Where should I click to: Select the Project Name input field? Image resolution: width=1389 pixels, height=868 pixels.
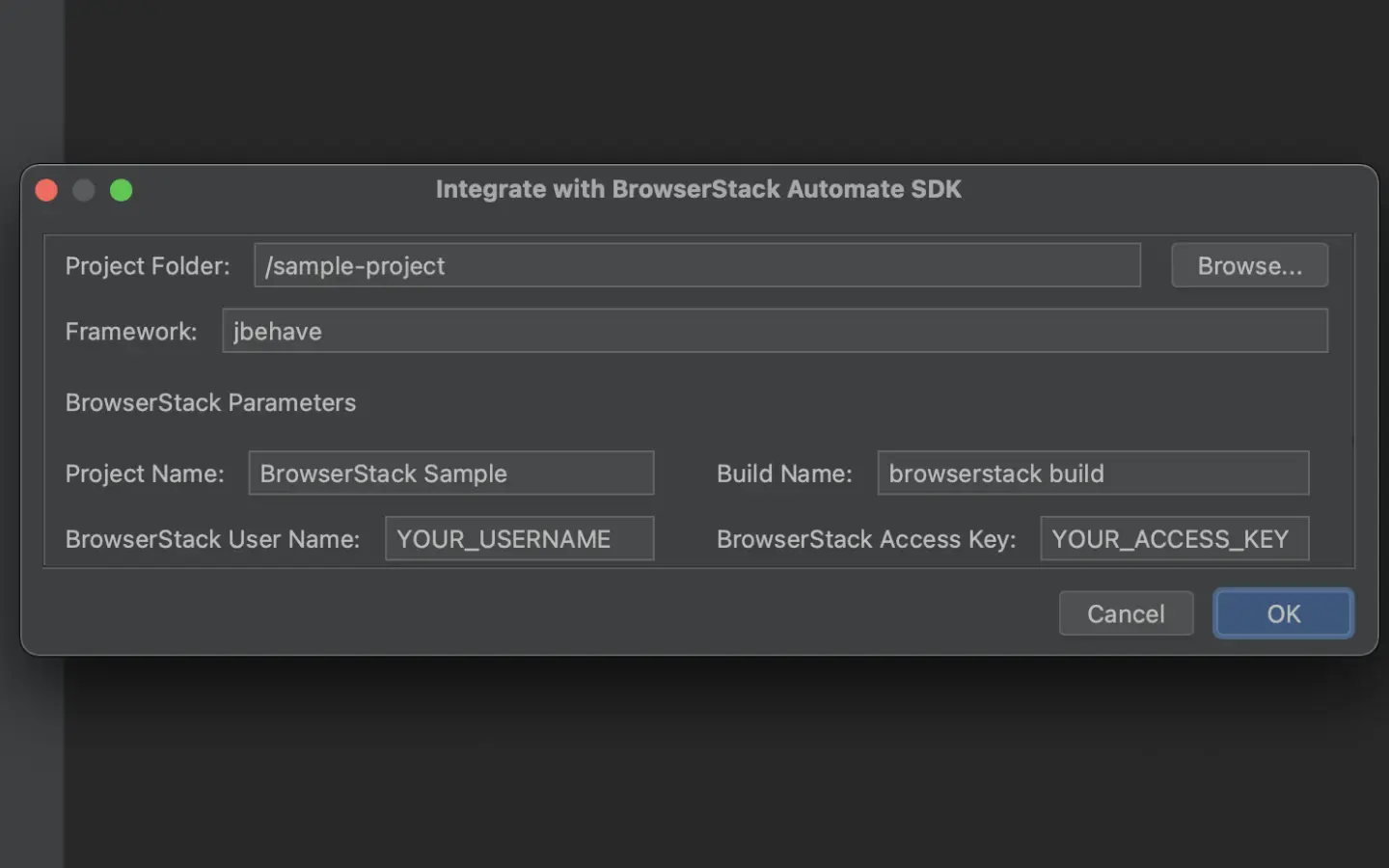coord(450,474)
